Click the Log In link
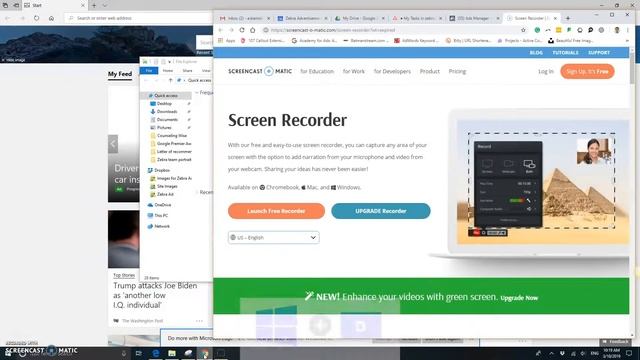Viewport: 640px width, 360px height. pyautogui.click(x=546, y=71)
